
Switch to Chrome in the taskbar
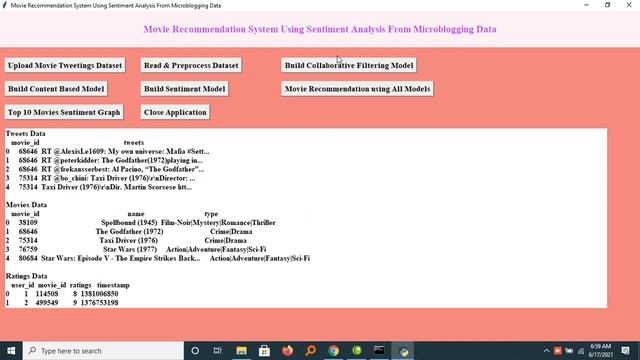[333, 351]
